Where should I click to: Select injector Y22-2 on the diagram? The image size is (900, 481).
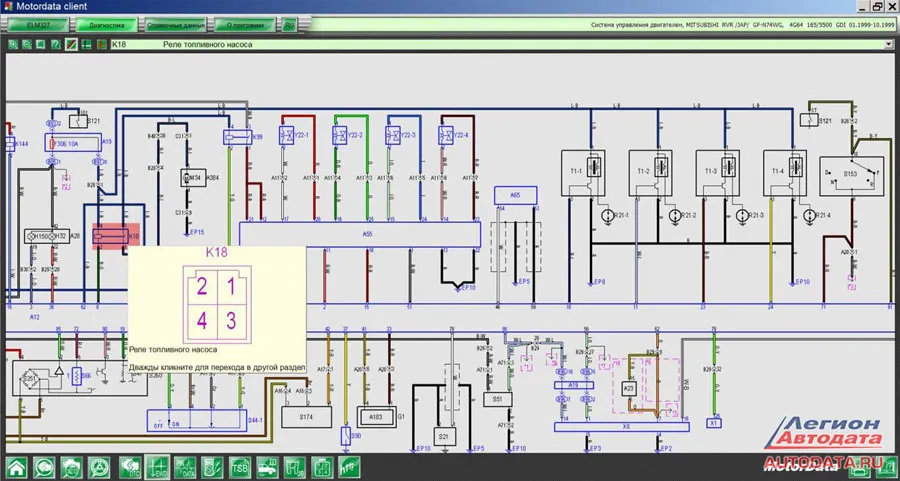point(339,135)
